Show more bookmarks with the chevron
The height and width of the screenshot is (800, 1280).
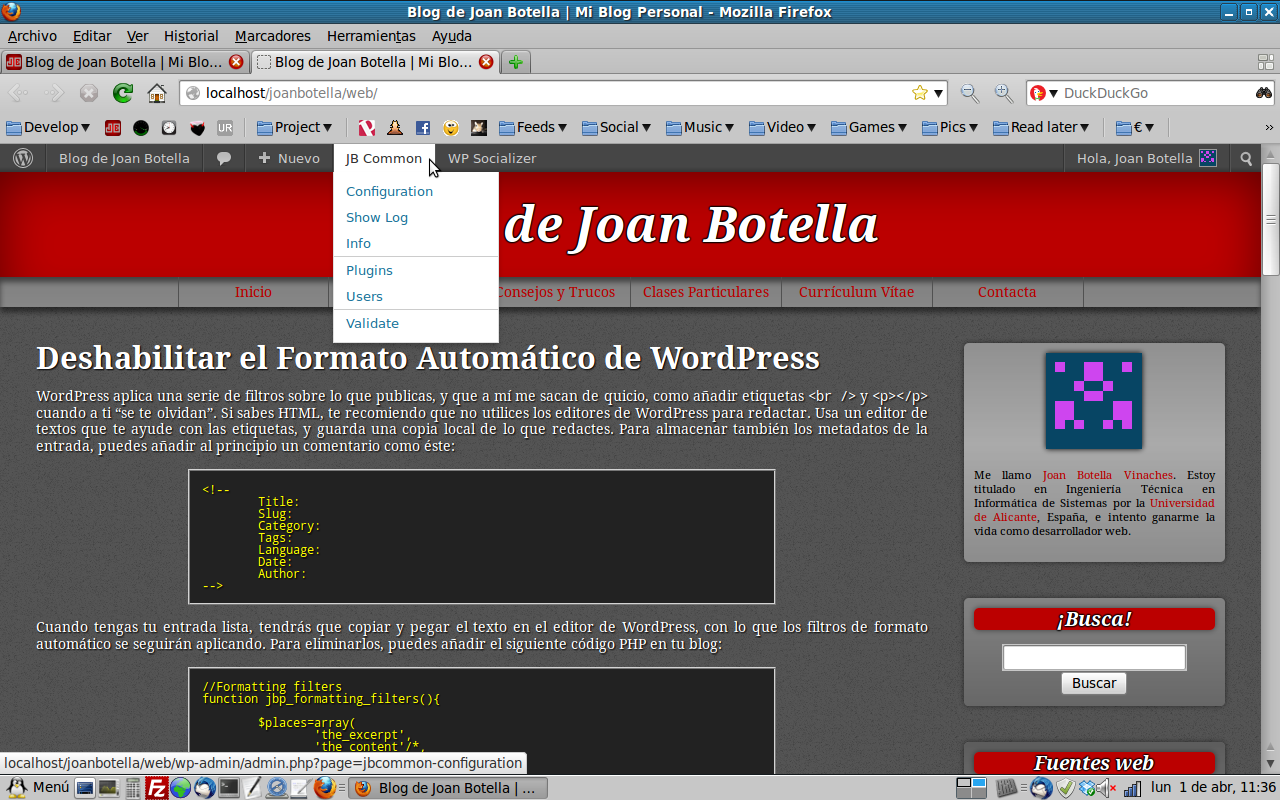click(x=1269, y=127)
